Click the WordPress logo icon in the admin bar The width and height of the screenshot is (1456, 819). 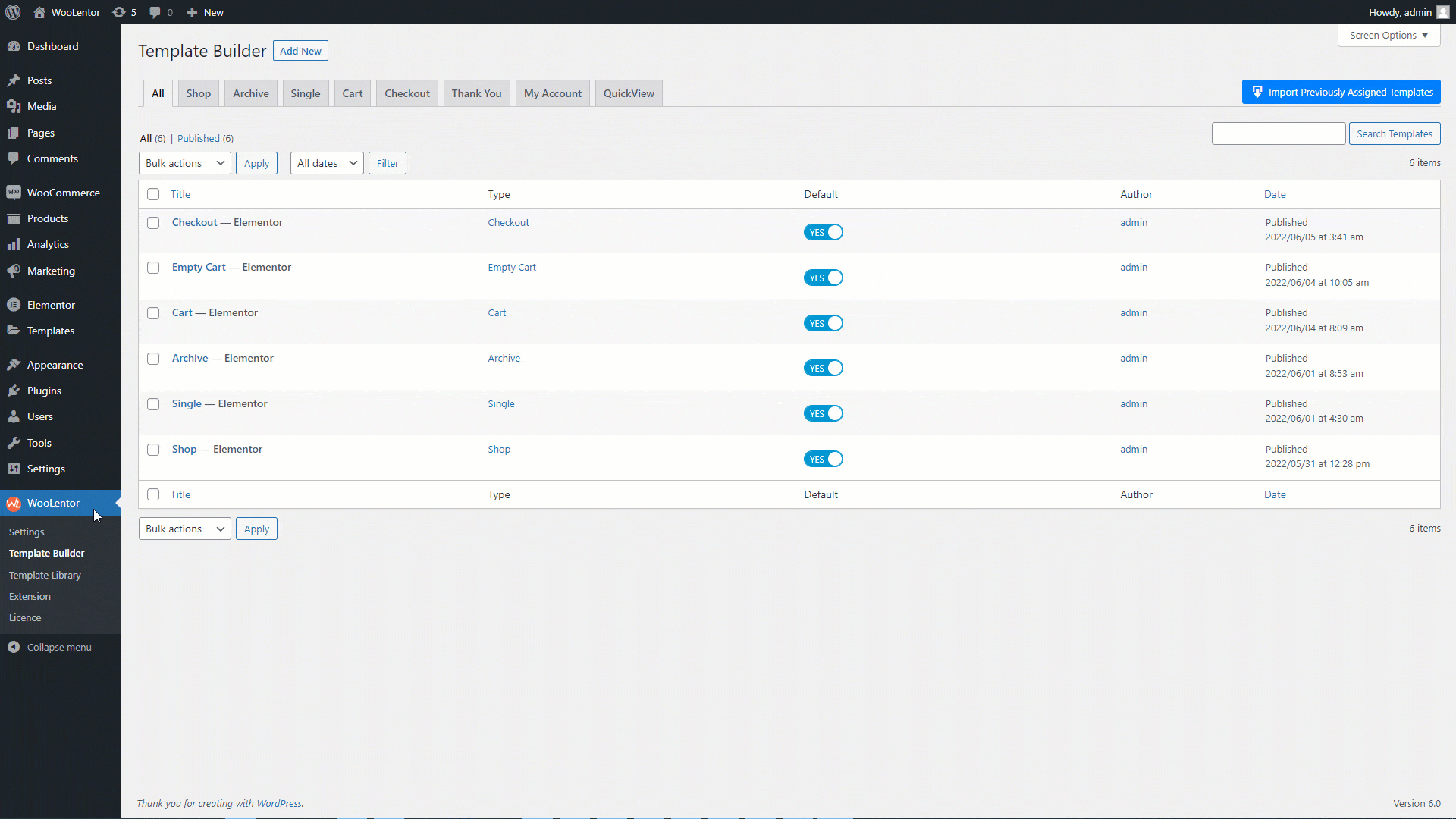pos(13,12)
